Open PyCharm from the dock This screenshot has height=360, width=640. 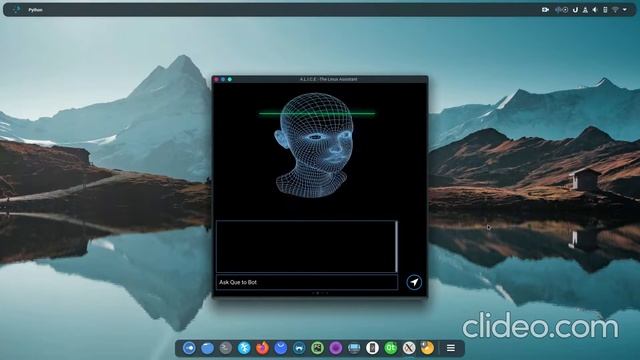[x=318, y=348]
